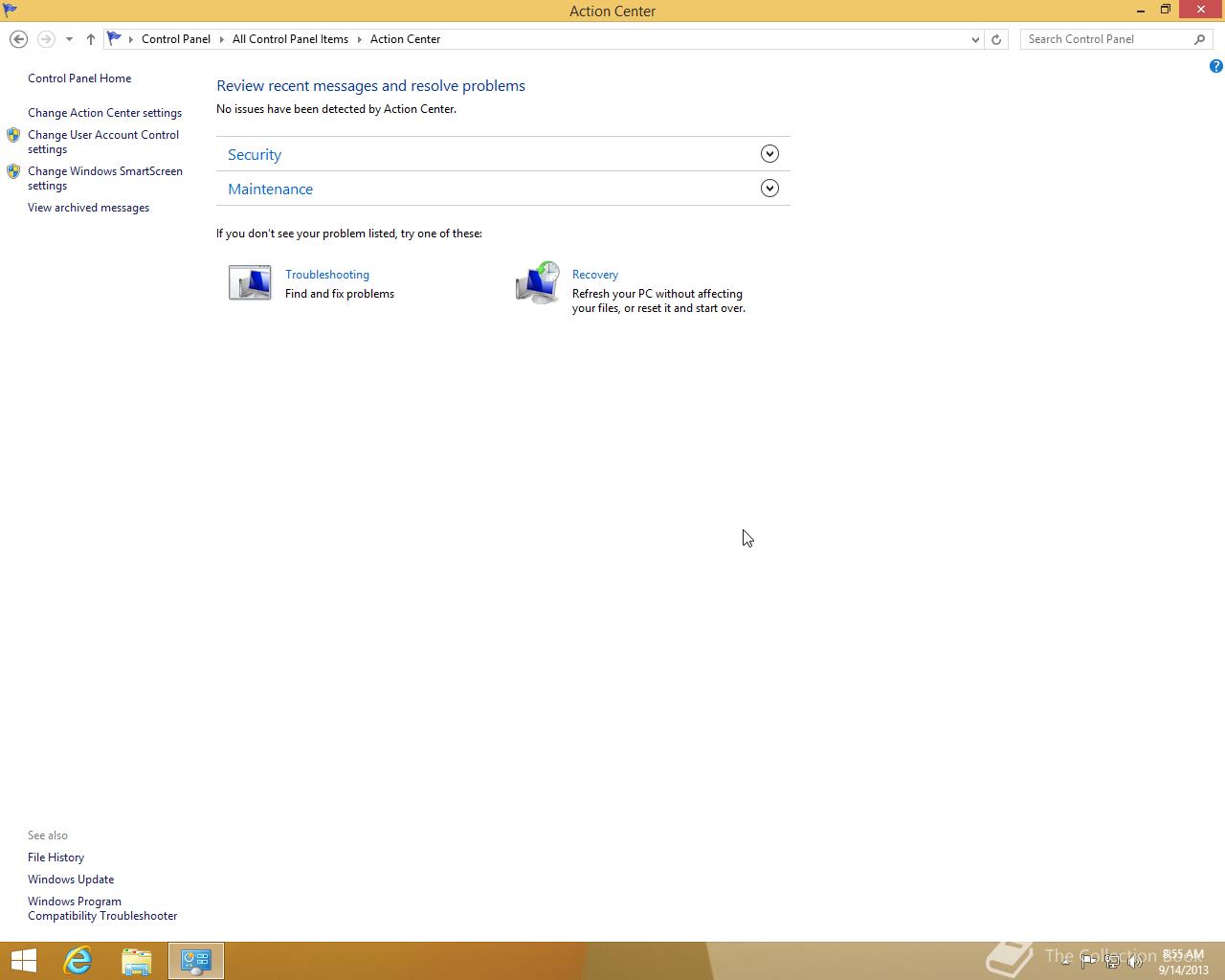Click Control Panel taskbar button
The width and height of the screenshot is (1225, 980).
tap(196, 961)
